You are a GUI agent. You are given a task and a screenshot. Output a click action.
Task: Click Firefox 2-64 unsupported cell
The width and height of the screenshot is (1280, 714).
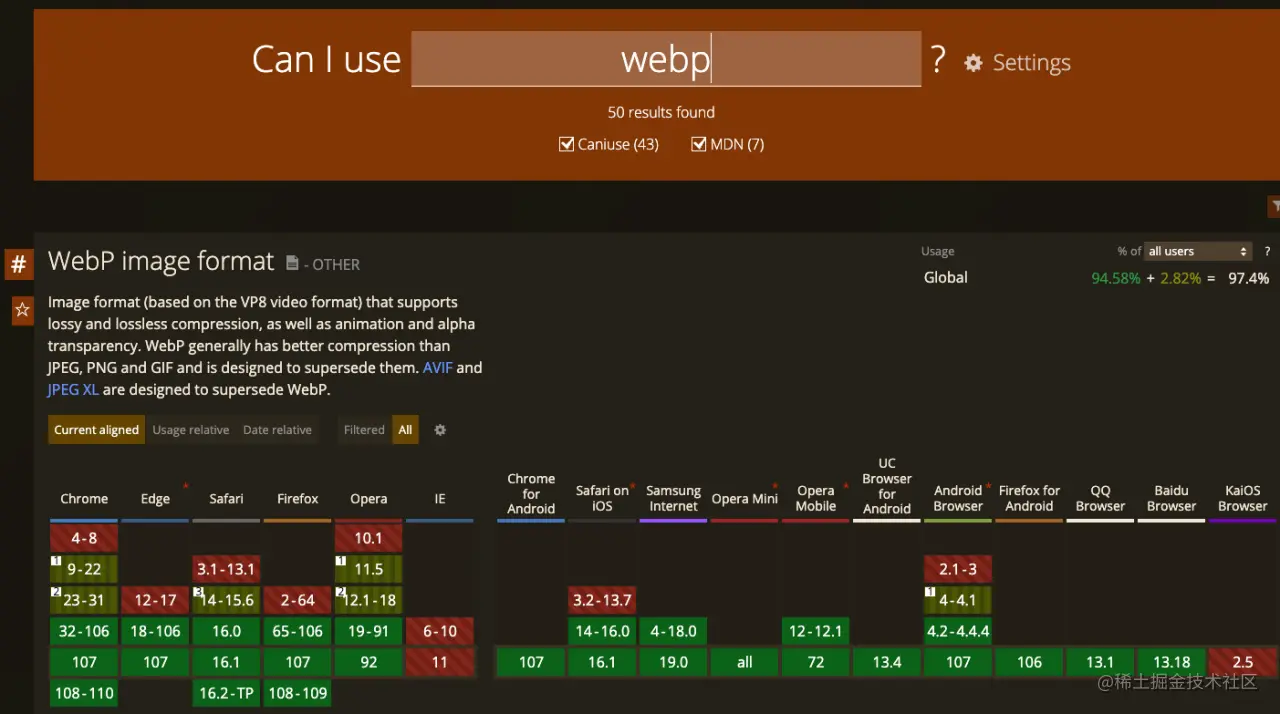(297, 600)
